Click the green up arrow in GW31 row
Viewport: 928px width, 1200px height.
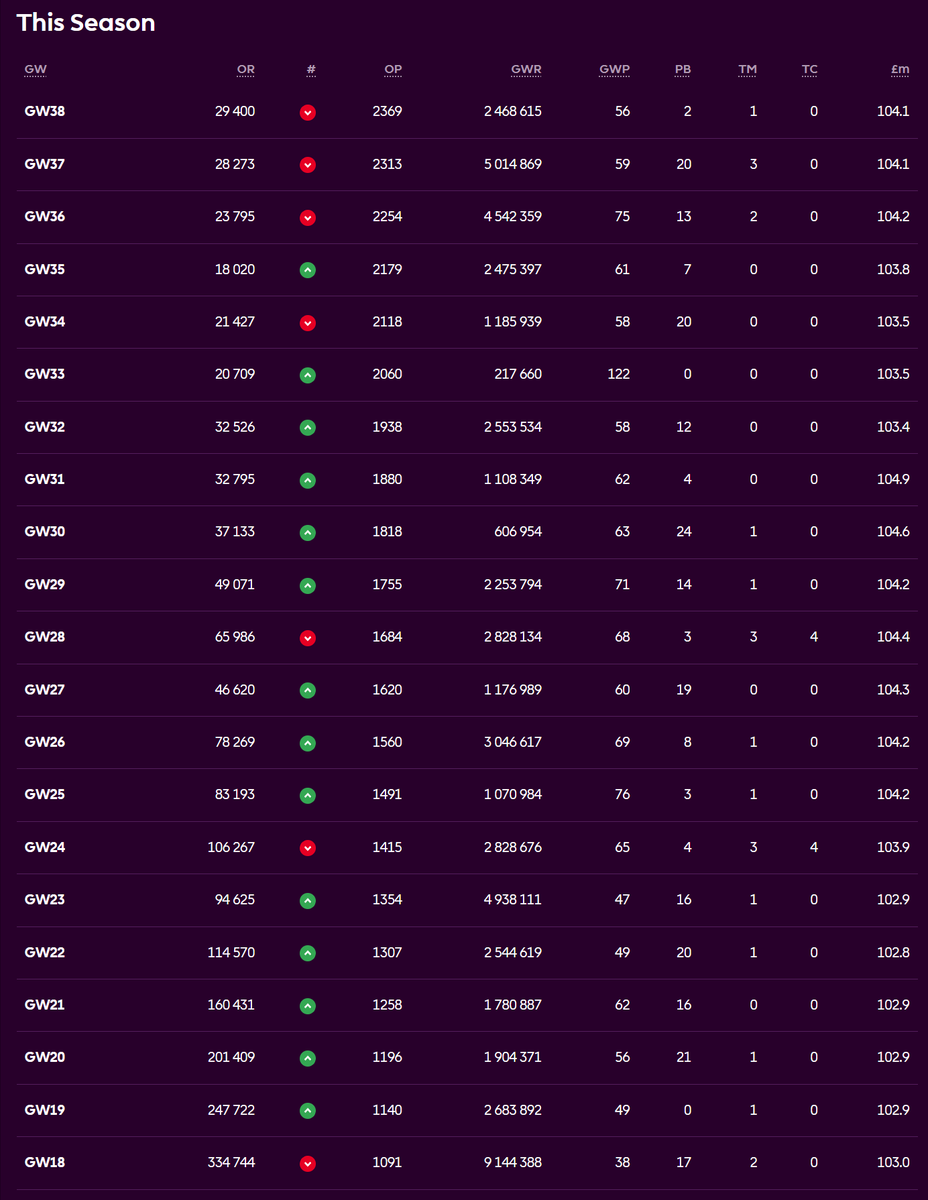coord(308,480)
